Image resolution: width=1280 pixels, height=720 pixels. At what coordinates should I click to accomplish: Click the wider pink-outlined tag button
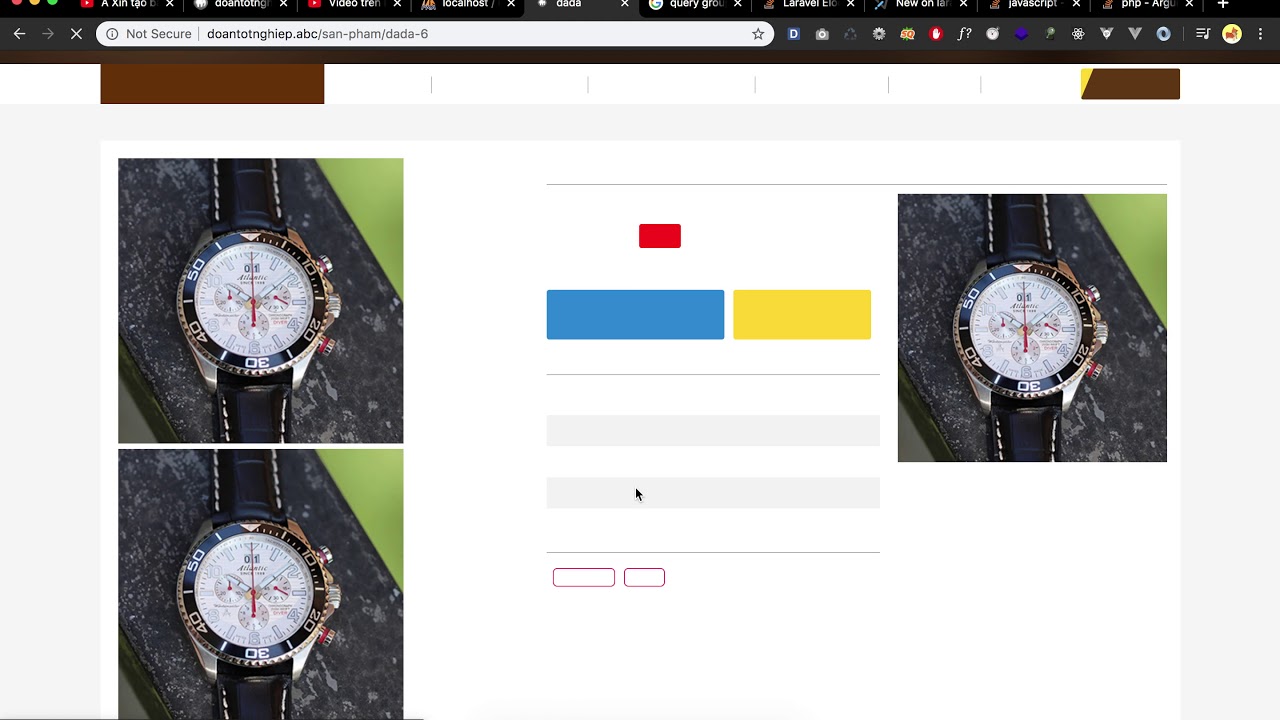tap(584, 577)
